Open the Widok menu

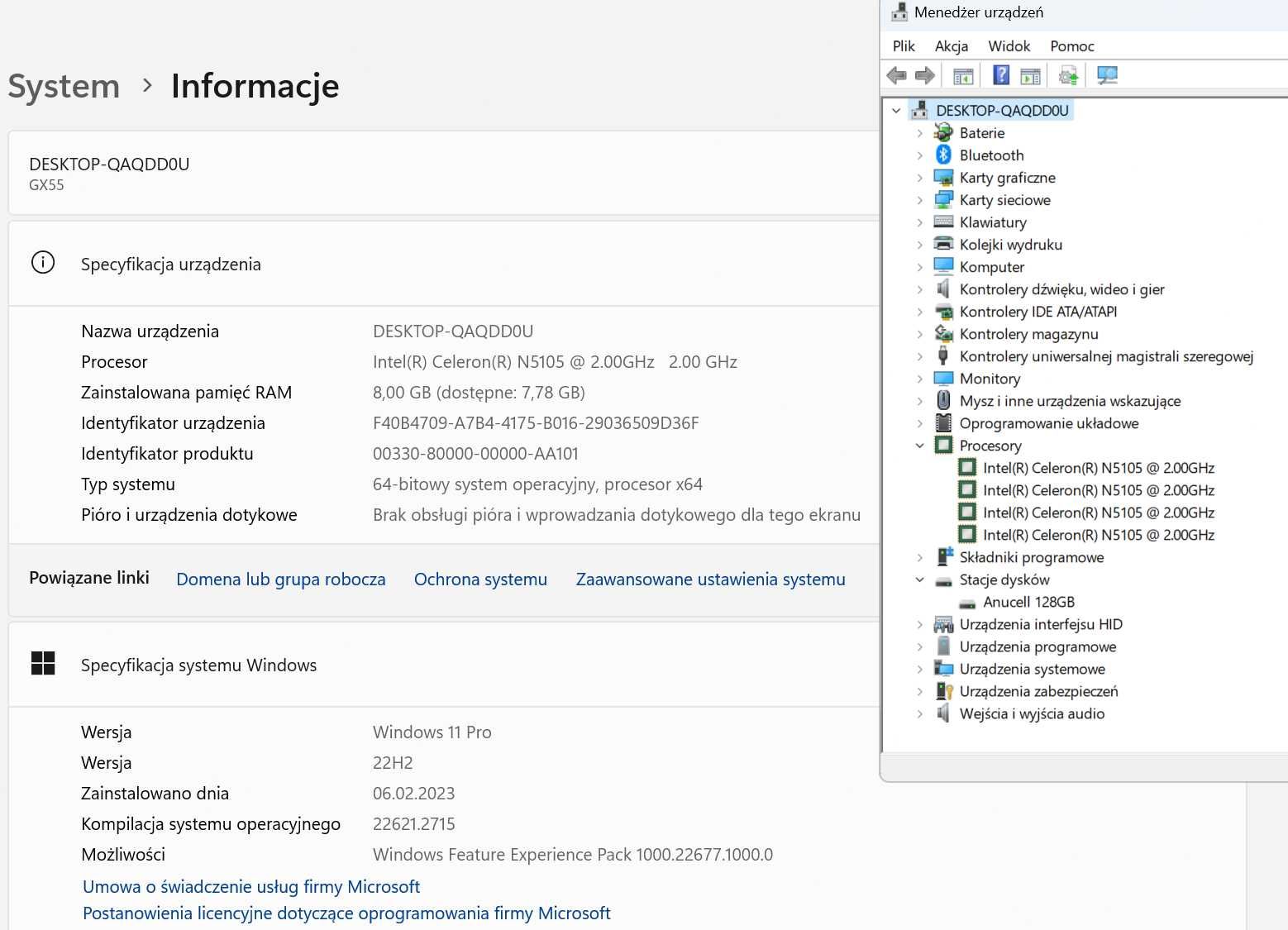tap(1009, 46)
